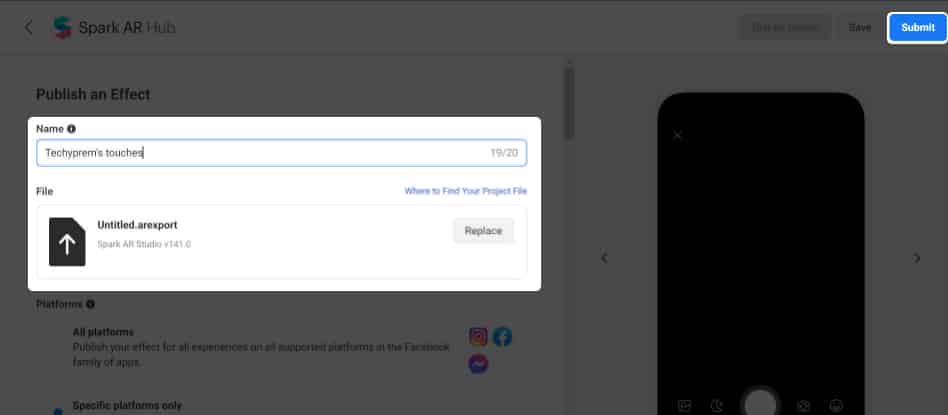
Task: Click the effect Name text field
Action: pyautogui.click(x=260, y=153)
